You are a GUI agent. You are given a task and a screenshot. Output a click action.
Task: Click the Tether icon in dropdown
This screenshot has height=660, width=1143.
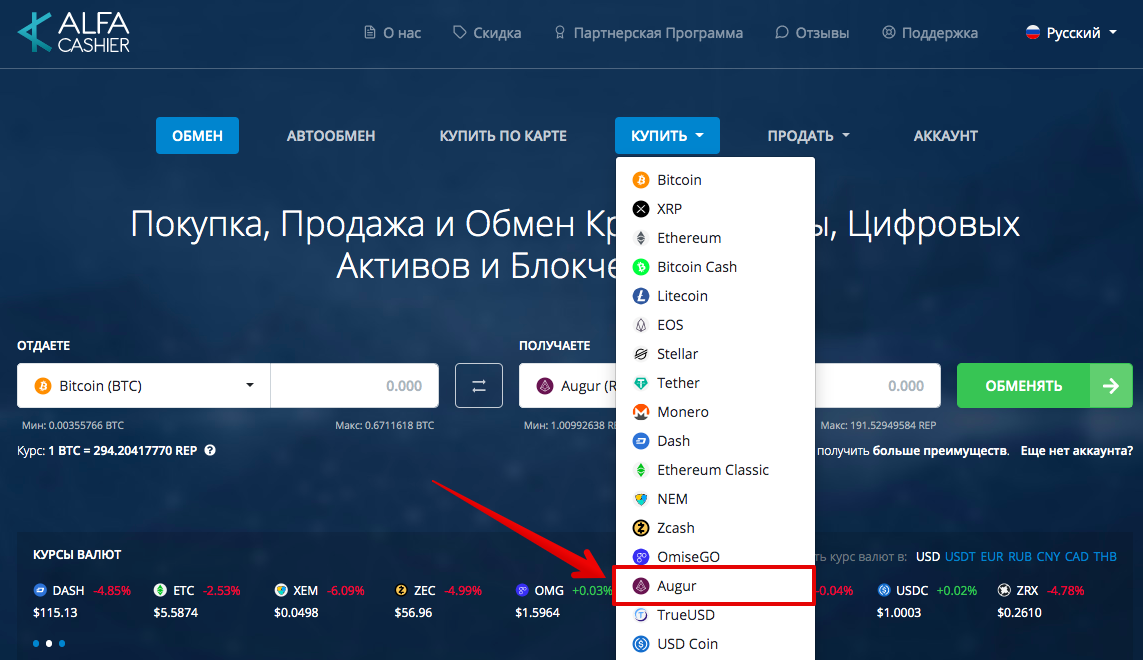click(x=641, y=383)
